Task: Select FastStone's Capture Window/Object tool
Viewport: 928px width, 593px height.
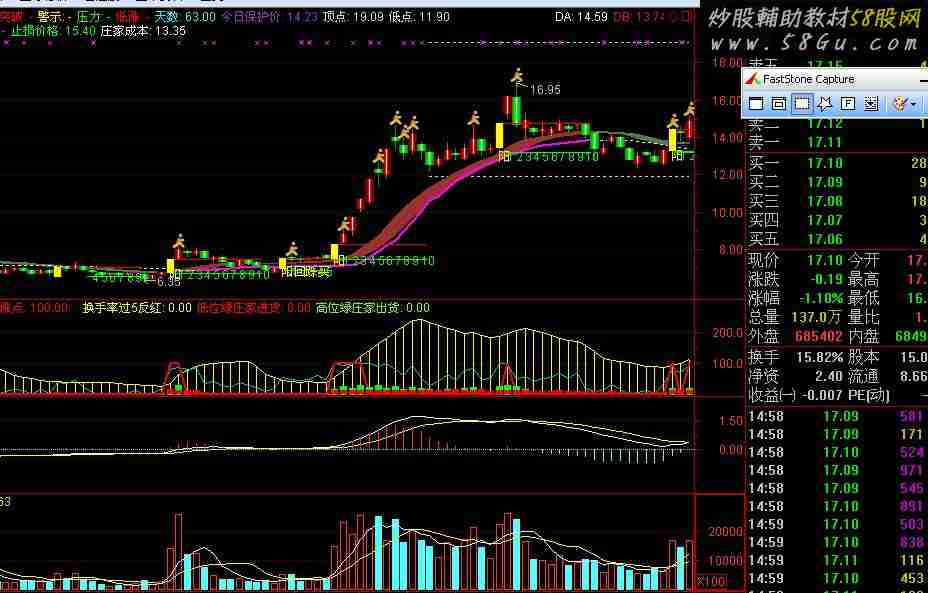Action: click(x=778, y=104)
